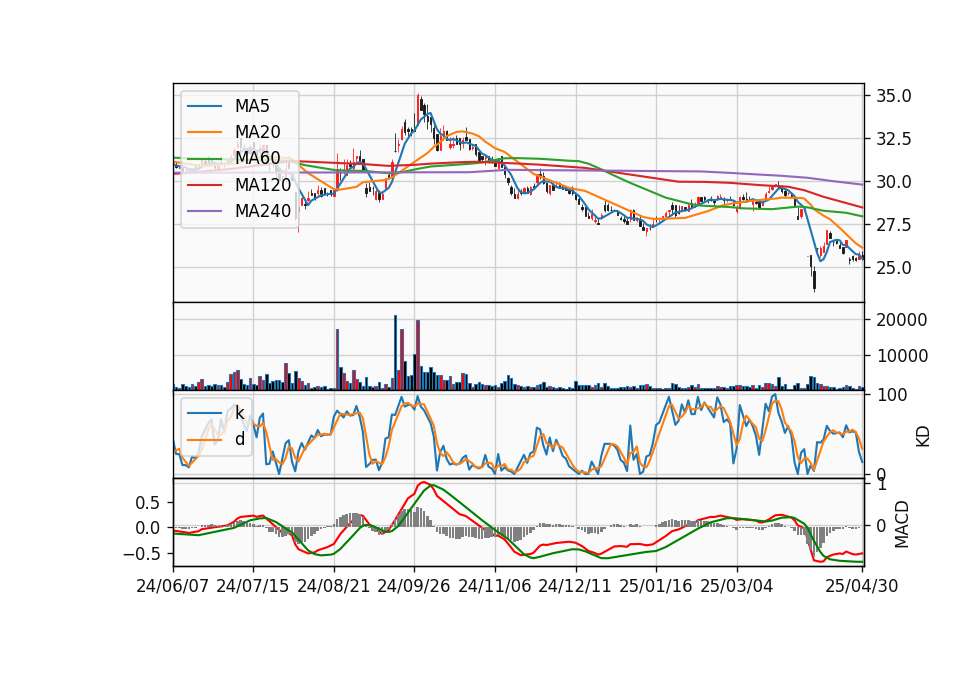This screenshot has width=960, height=690.
Task: Click the 25/04/30 date axis label
Action: pos(862,586)
